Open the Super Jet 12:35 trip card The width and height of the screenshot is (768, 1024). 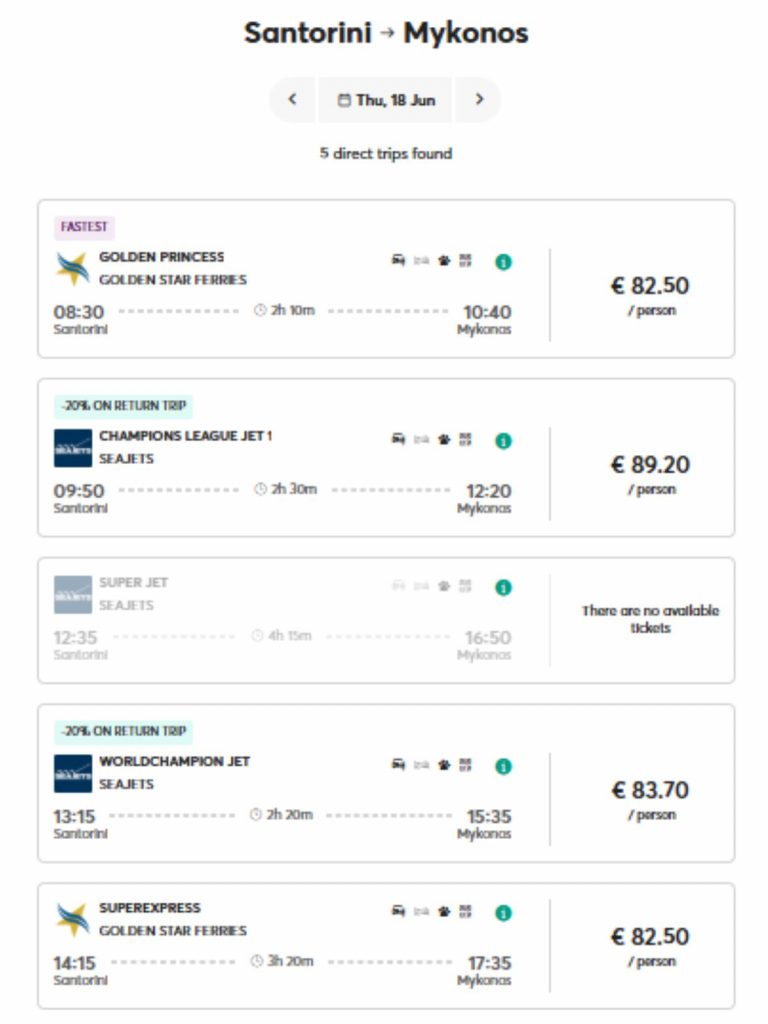[x=290, y=620]
